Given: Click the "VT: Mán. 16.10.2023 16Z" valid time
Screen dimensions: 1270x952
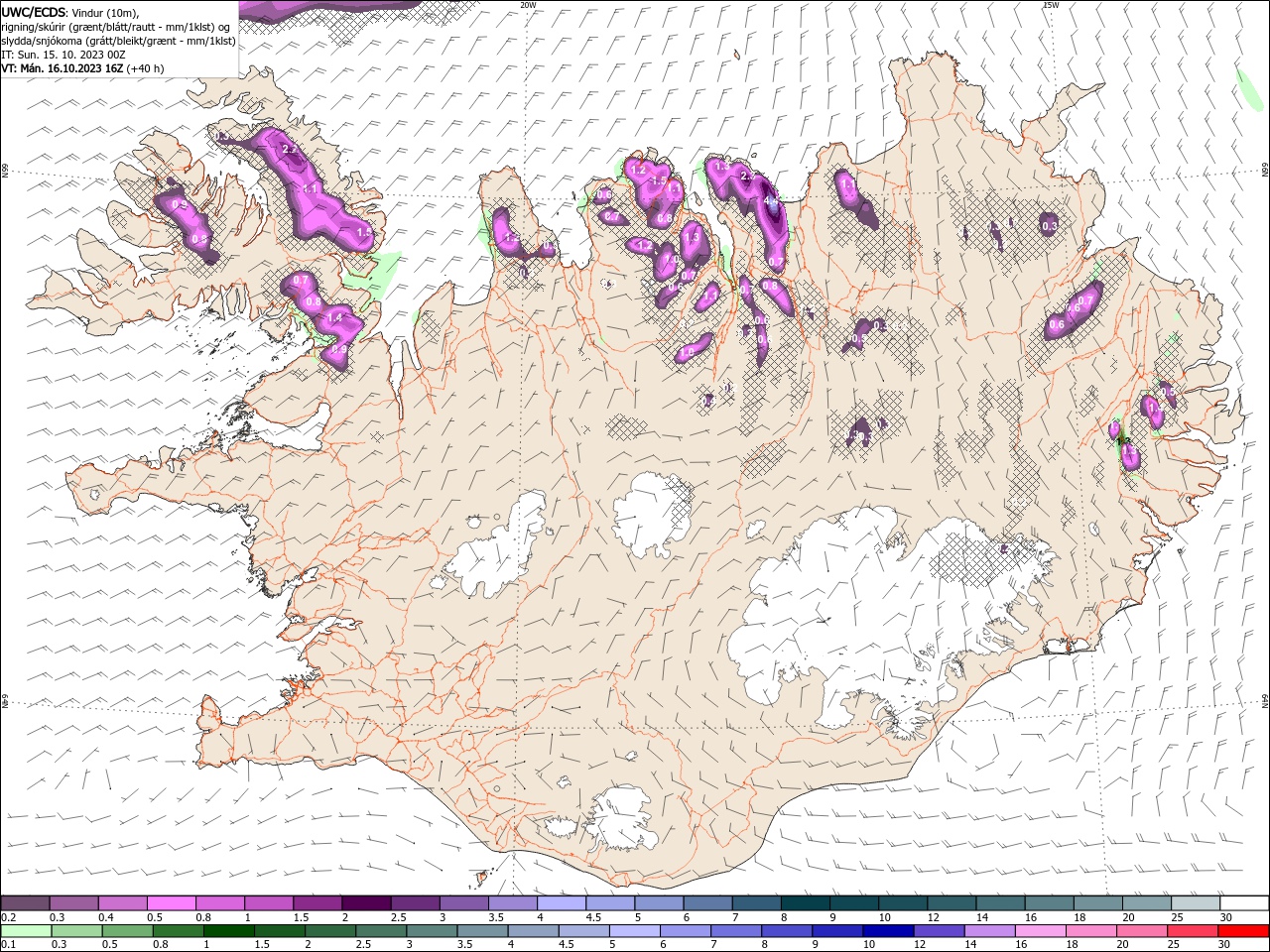Looking at the screenshot, I should 62,68.
